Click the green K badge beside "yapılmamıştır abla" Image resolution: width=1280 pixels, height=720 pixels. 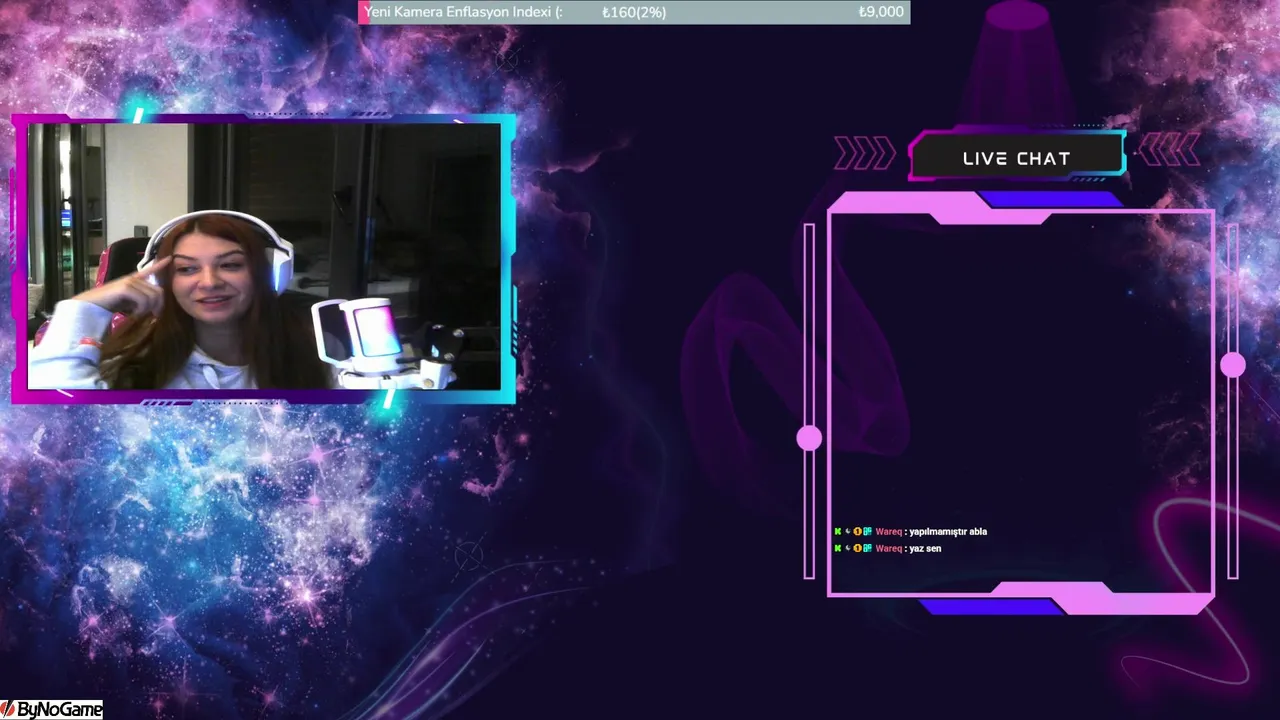click(838, 532)
